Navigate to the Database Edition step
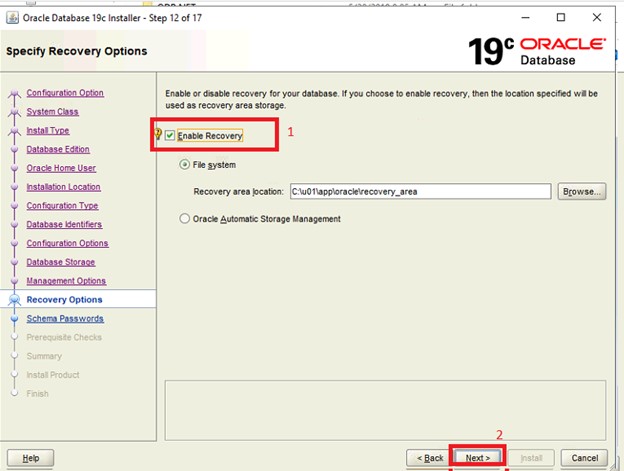This screenshot has width=624, height=471. click(58, 149)
